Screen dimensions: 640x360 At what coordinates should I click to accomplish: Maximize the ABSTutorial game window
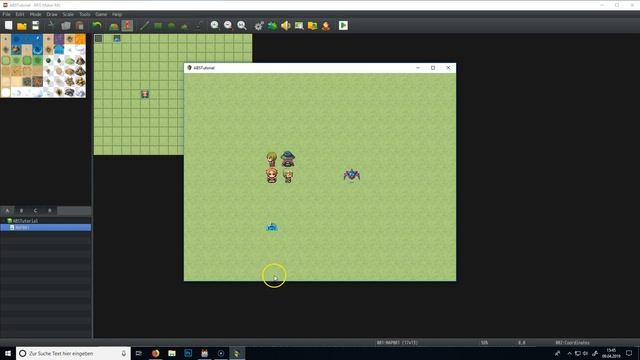(433, 68)
